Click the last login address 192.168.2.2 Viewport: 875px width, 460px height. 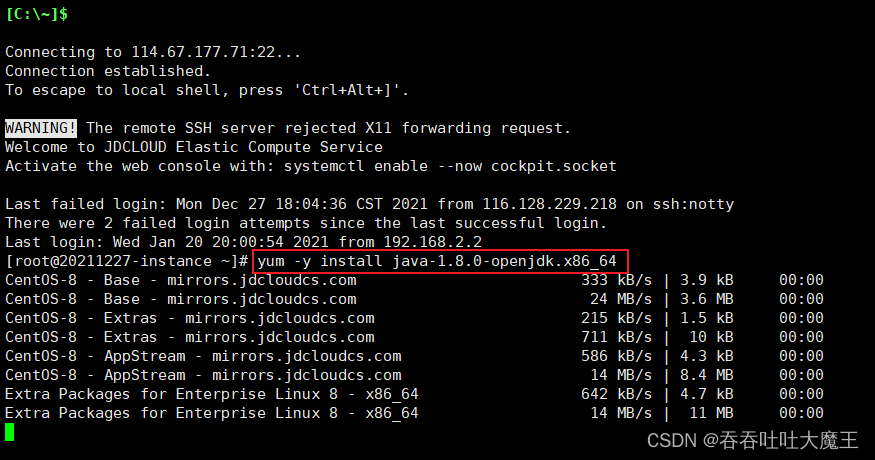[432, 242]
